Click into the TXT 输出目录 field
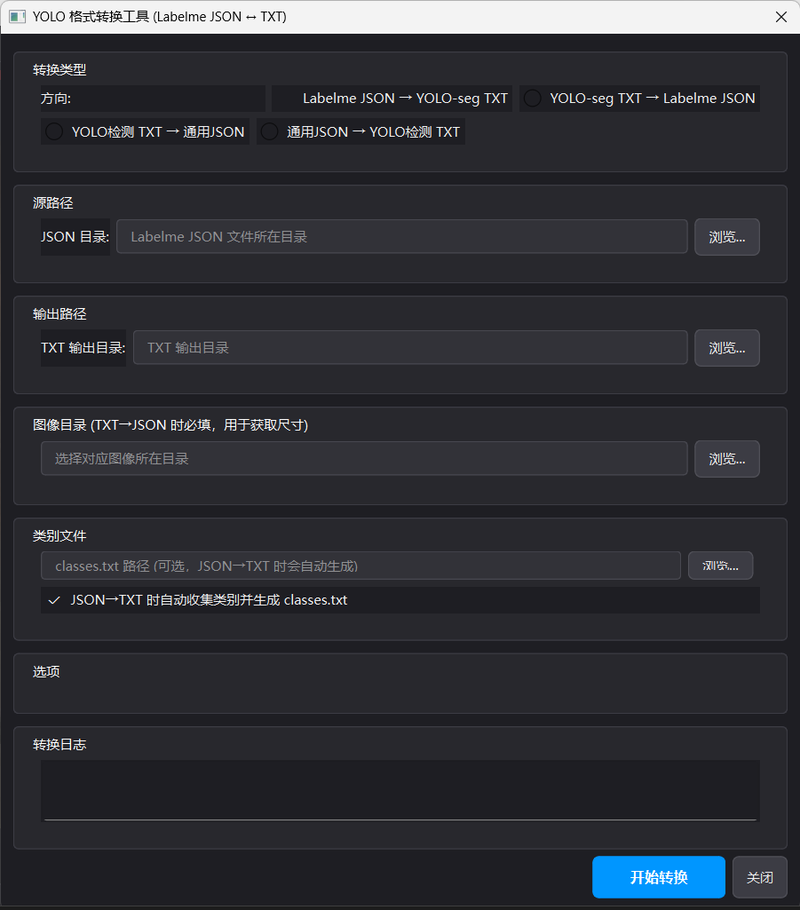Screen dimensions: 800x910 pyautogui.click(x=410, y=348)
